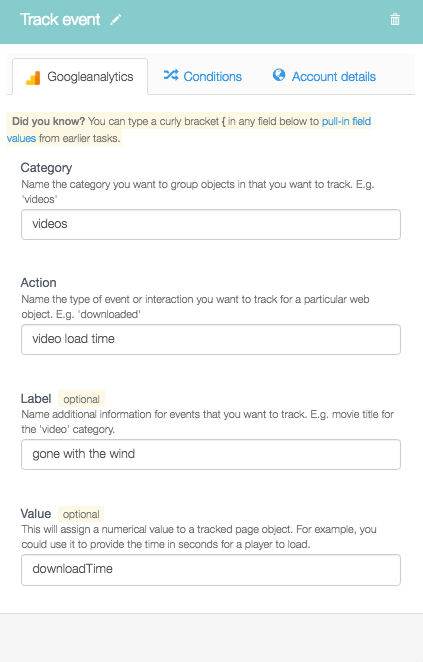
Task: Click the orange Google Analytics bar chart icon
Action: 33,78
